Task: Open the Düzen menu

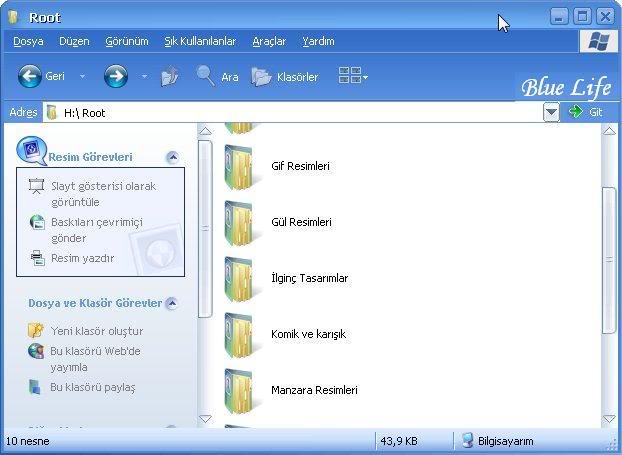Action: coord(74,41)
